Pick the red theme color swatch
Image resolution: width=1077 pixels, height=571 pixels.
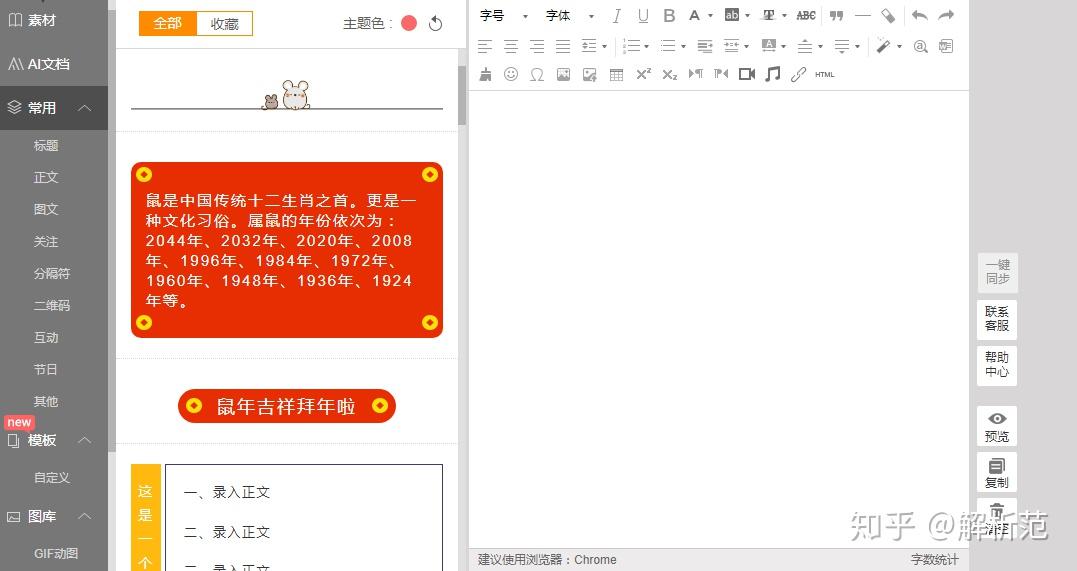coord(409,23)
